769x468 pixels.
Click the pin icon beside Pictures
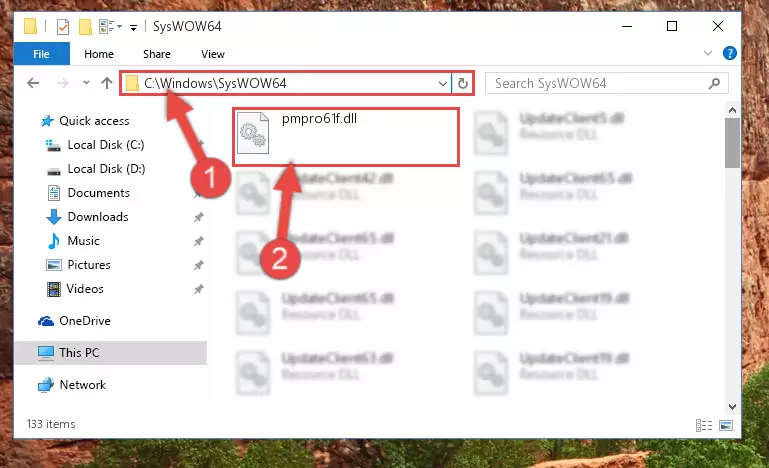pyautogui.click(x=198, y=265)
